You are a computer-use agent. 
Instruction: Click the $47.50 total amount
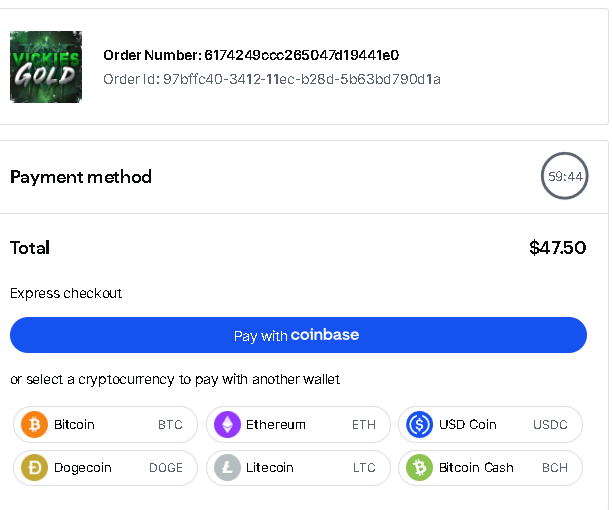click(x=558, y=248)
